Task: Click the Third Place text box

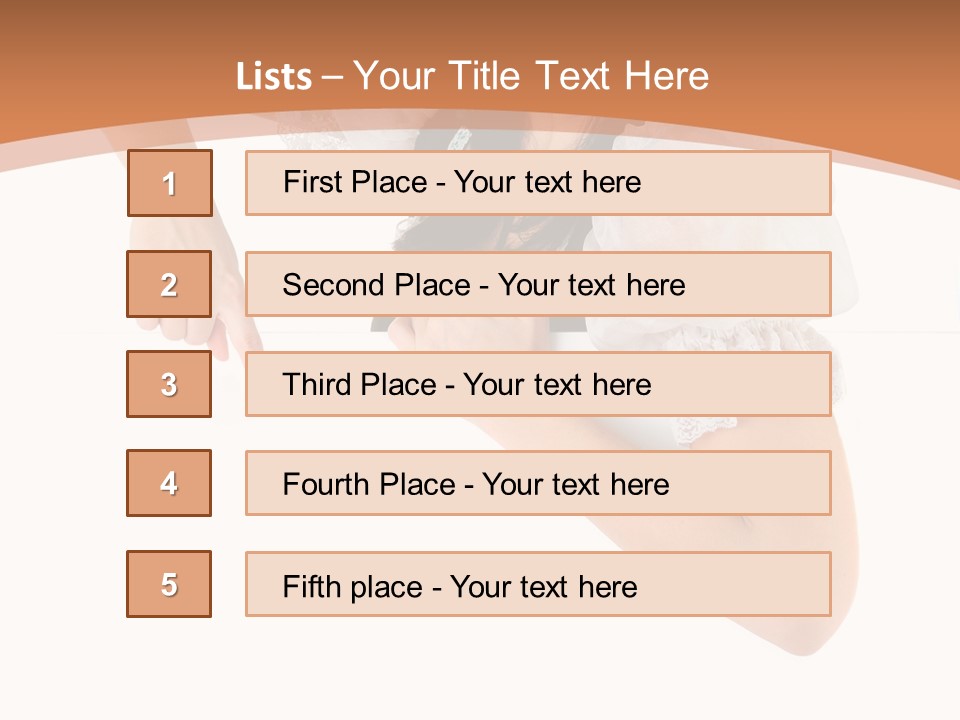Action: point(538,384)
